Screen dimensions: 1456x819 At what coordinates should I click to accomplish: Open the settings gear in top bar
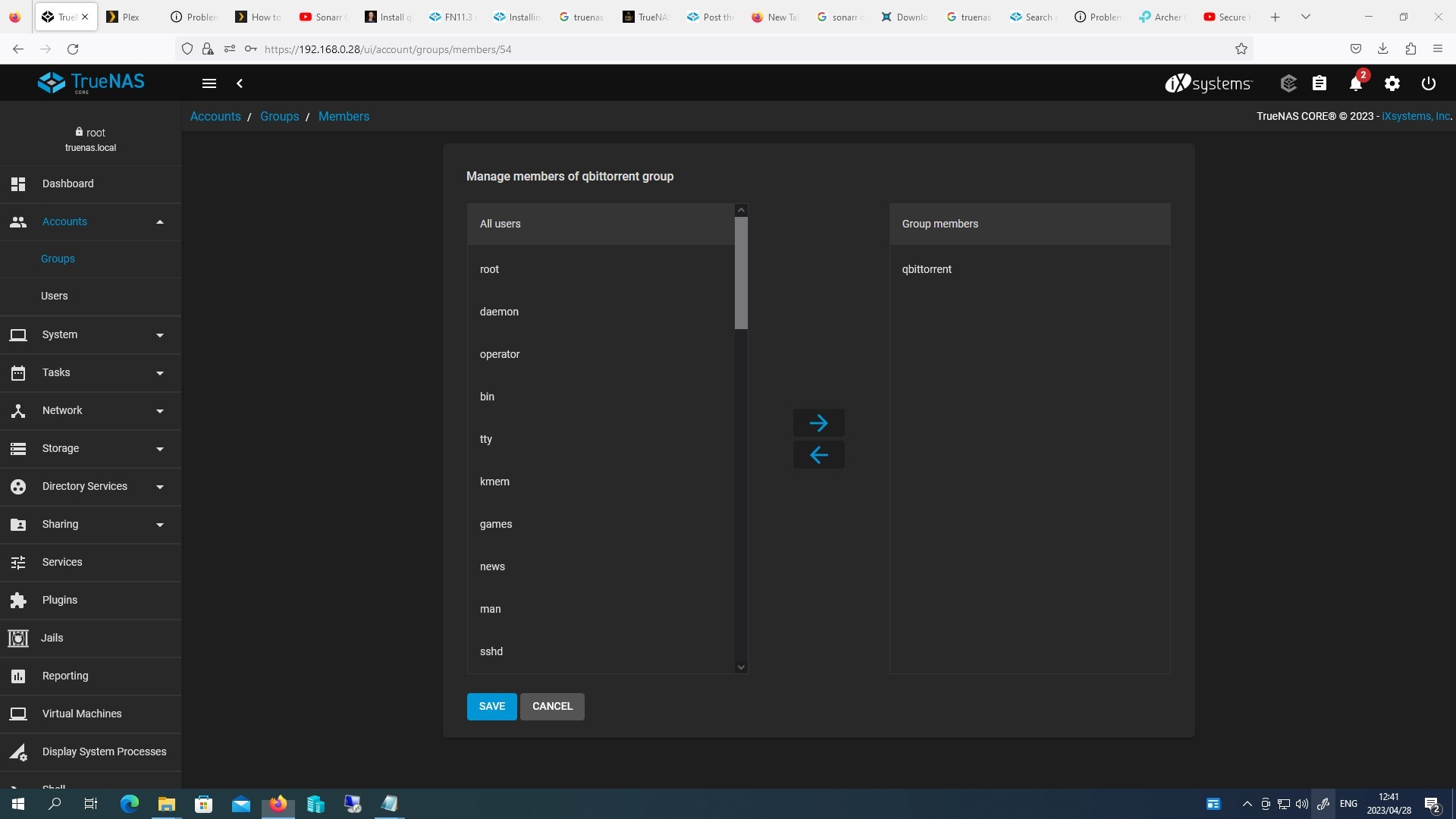coord(1392,83)
